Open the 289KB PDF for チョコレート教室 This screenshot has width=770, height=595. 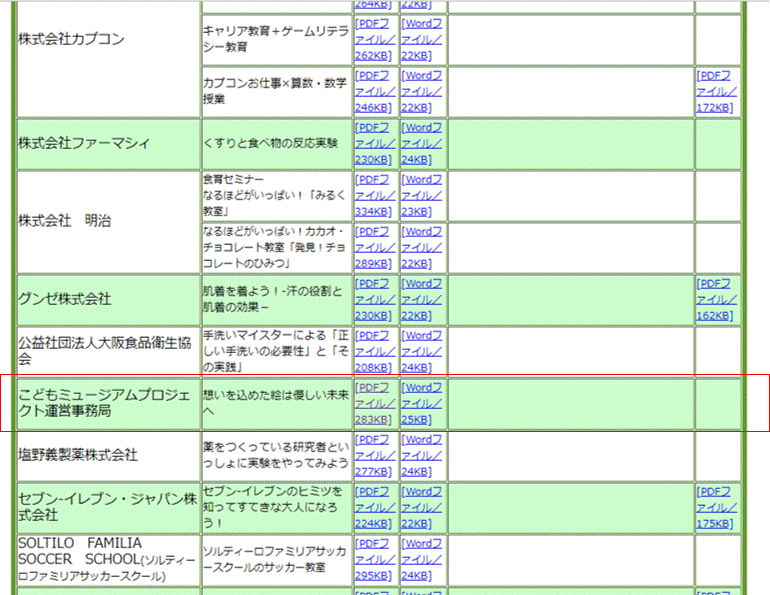coord(375,248)
